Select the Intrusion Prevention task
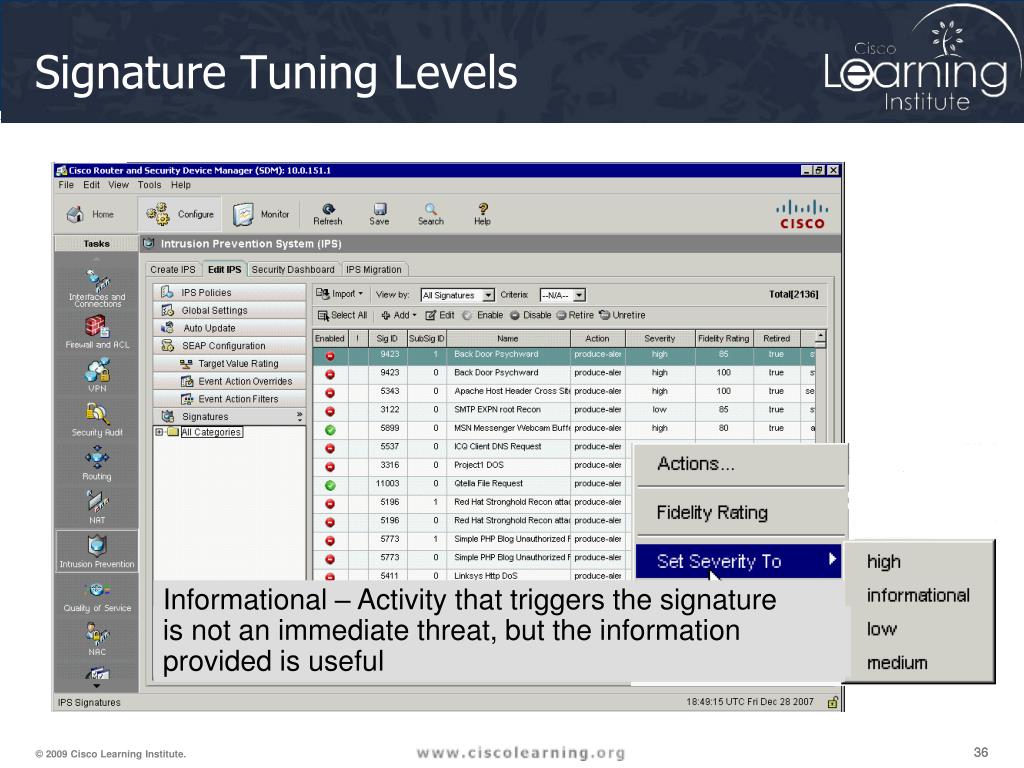The image size is (1024, 768). (97, 551)
